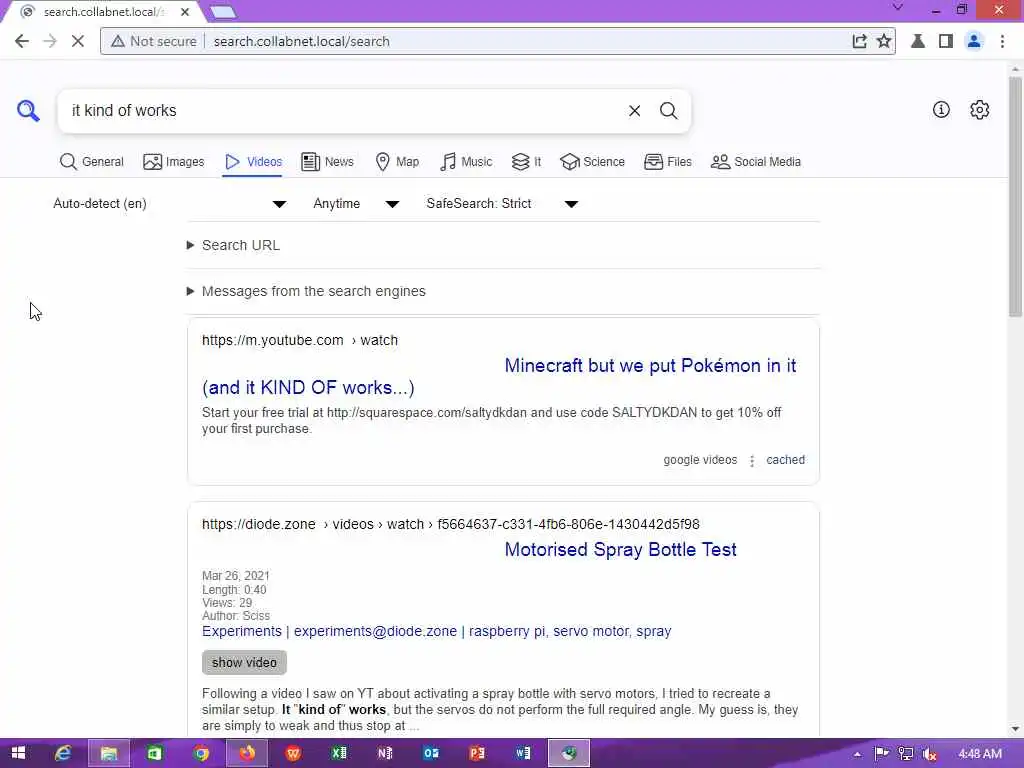The width and height of the screenshot is (1024, 768).
Task: Open Motorised Spray Bottle Test result
Action: click(620, 550)
